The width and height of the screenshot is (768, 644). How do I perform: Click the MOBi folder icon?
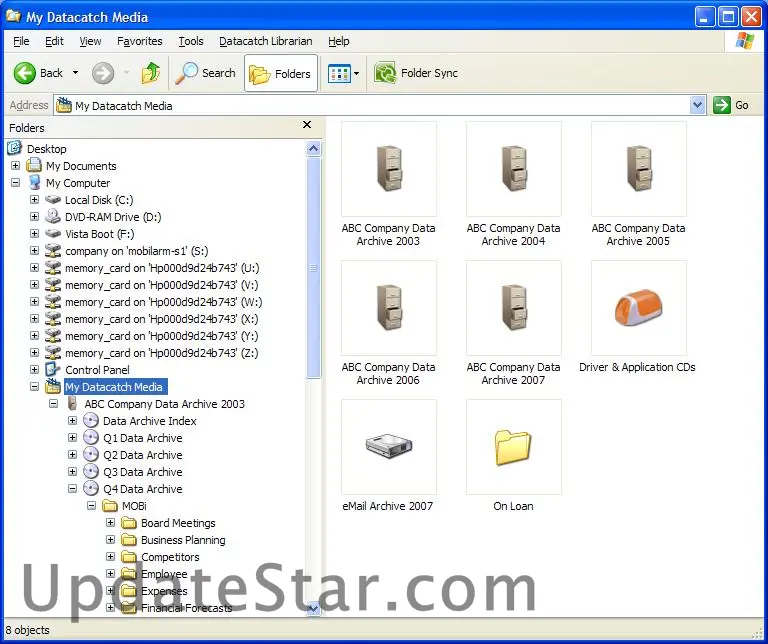pyautogui.click(x=110, y=505)
